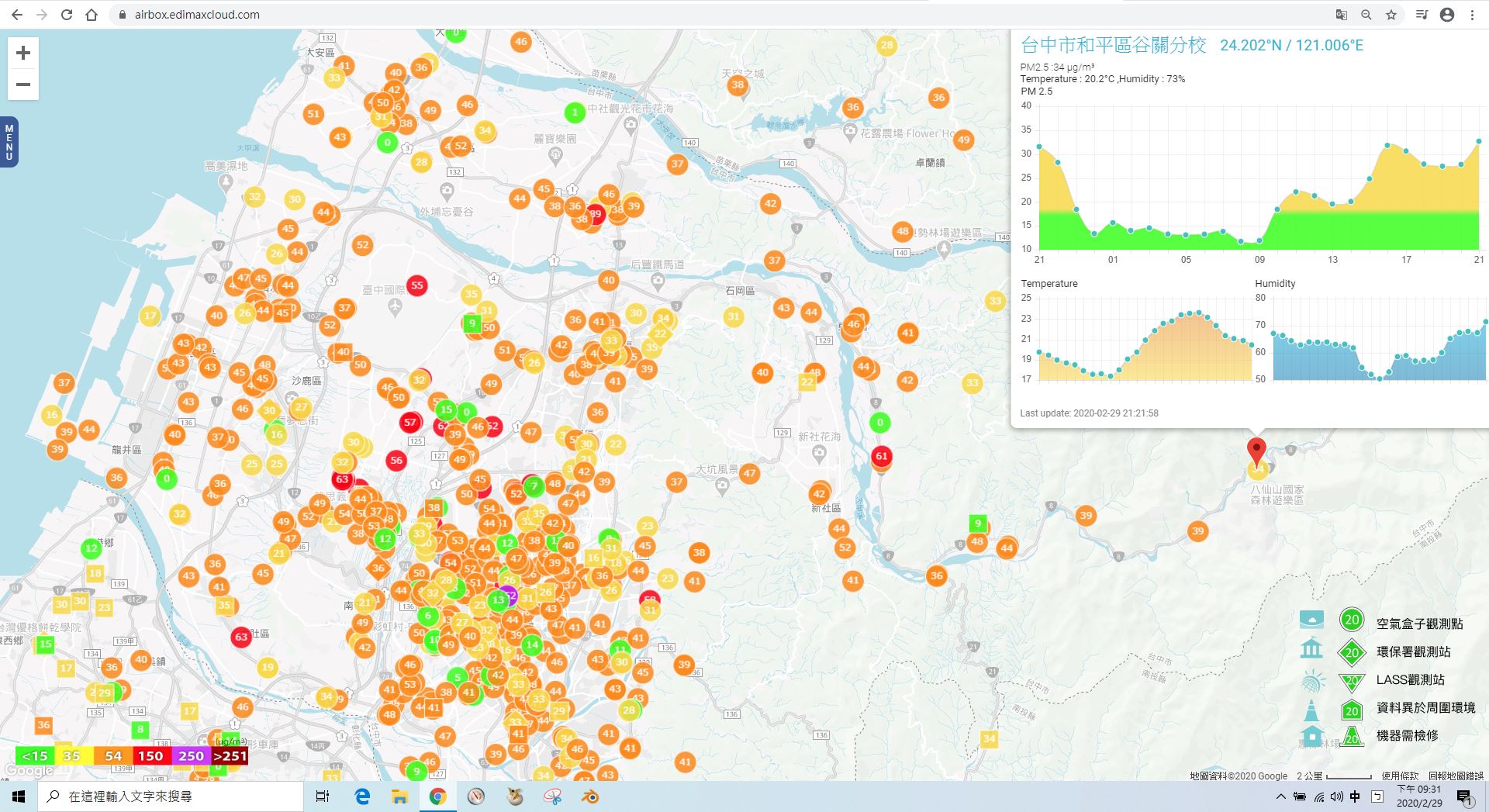1489x812 pixels.
Task: Reload the airbox page
Action: coord(67,15)
